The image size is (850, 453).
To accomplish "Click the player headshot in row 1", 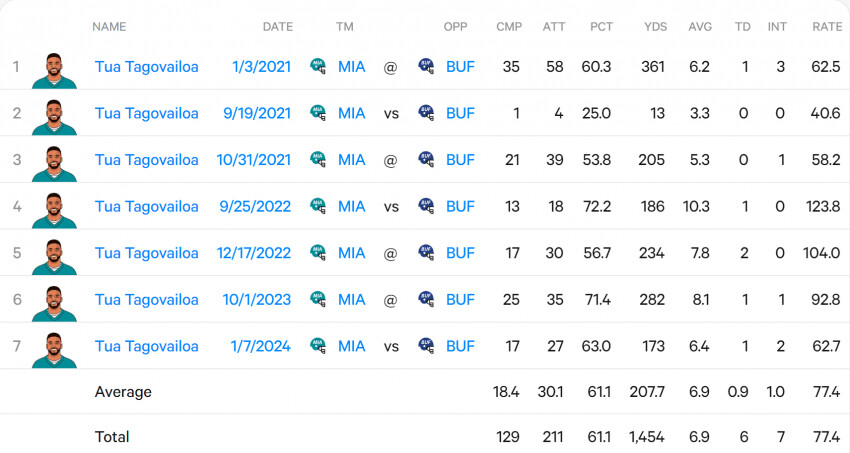I will click(x=54, y=68).
